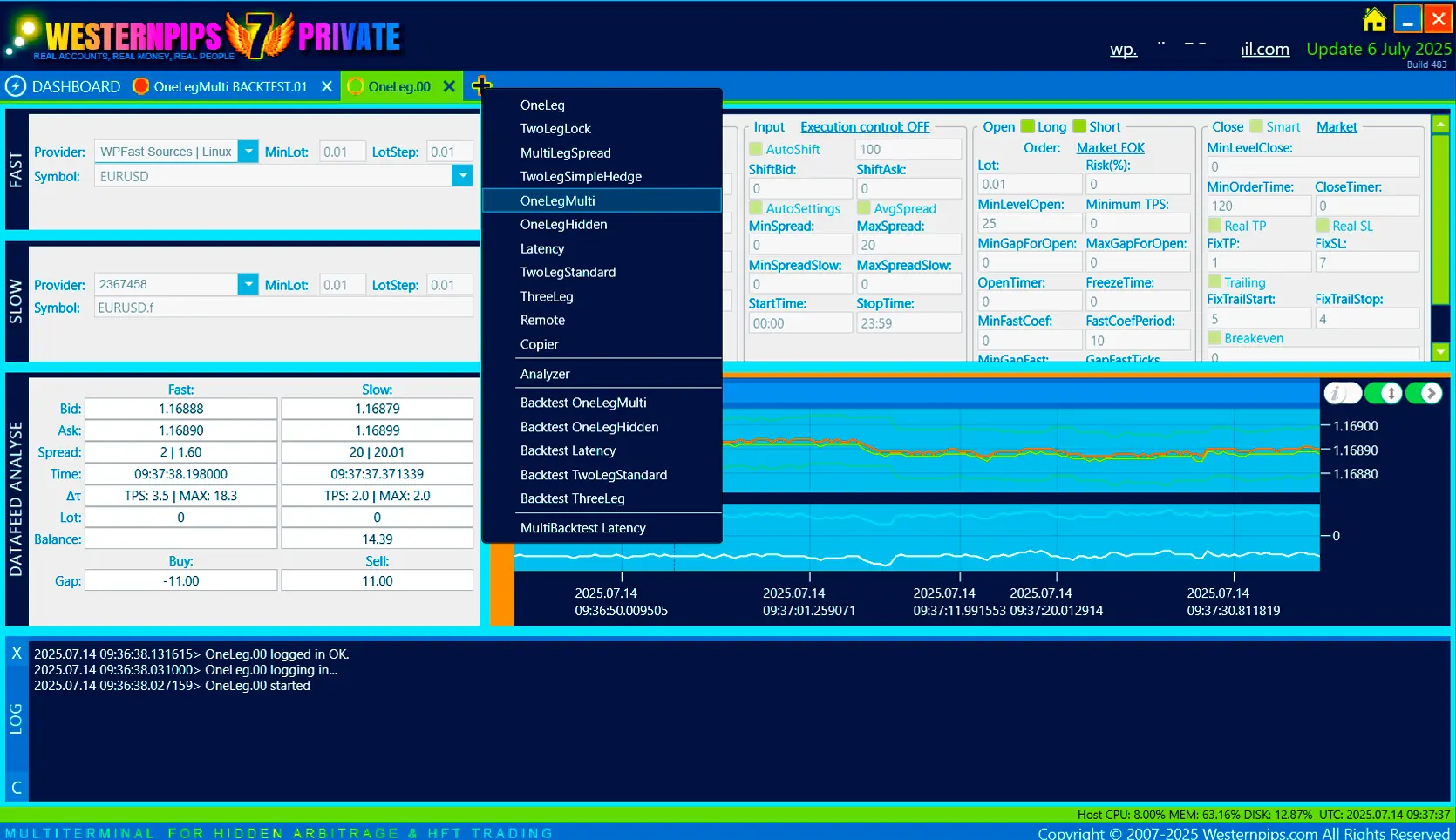1456x840 pixels.
Task: Click the DASHBOARD lightning icon
Action: tap(16, 86)
